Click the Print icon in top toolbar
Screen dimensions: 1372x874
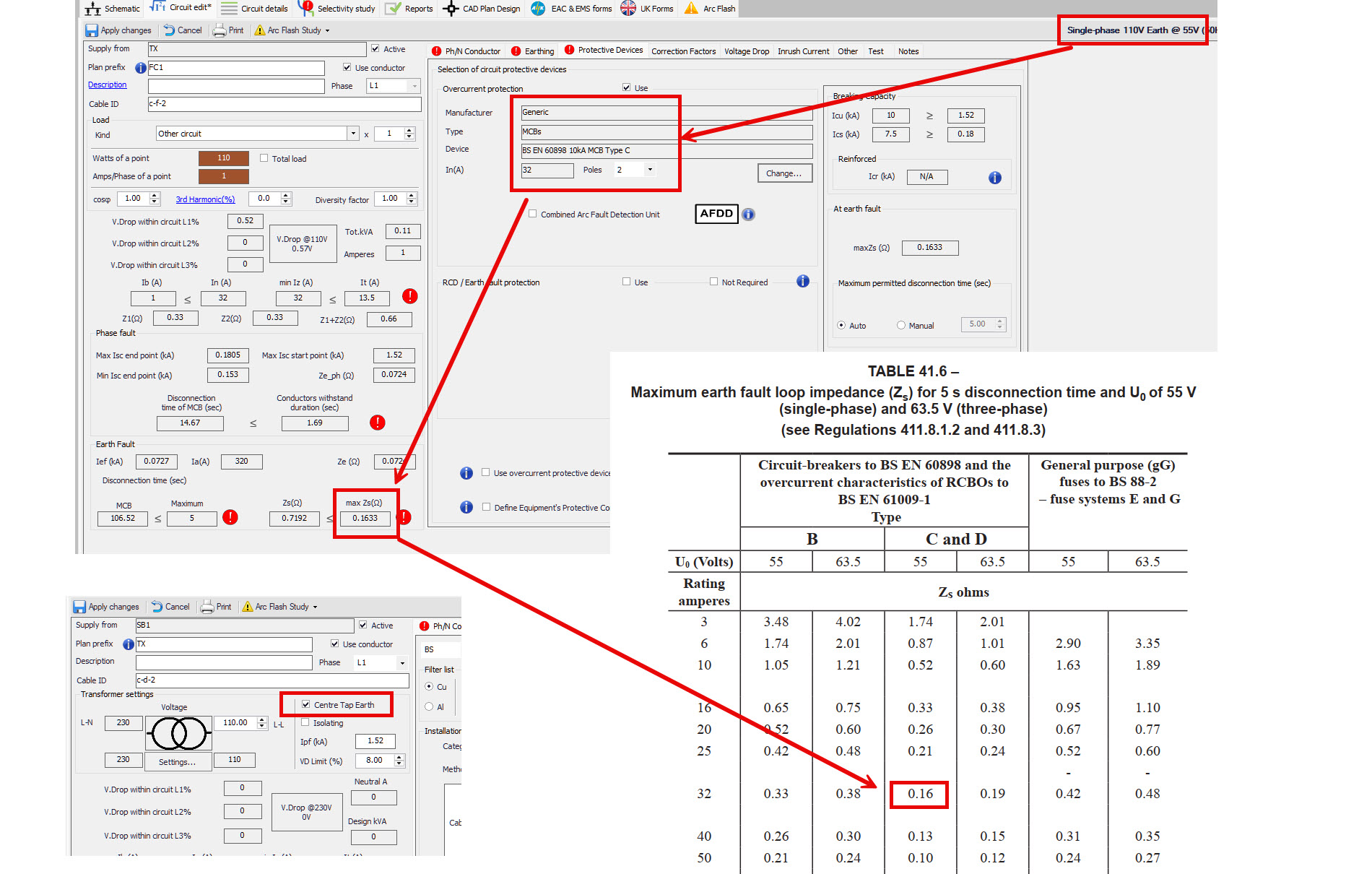[220, 30]
